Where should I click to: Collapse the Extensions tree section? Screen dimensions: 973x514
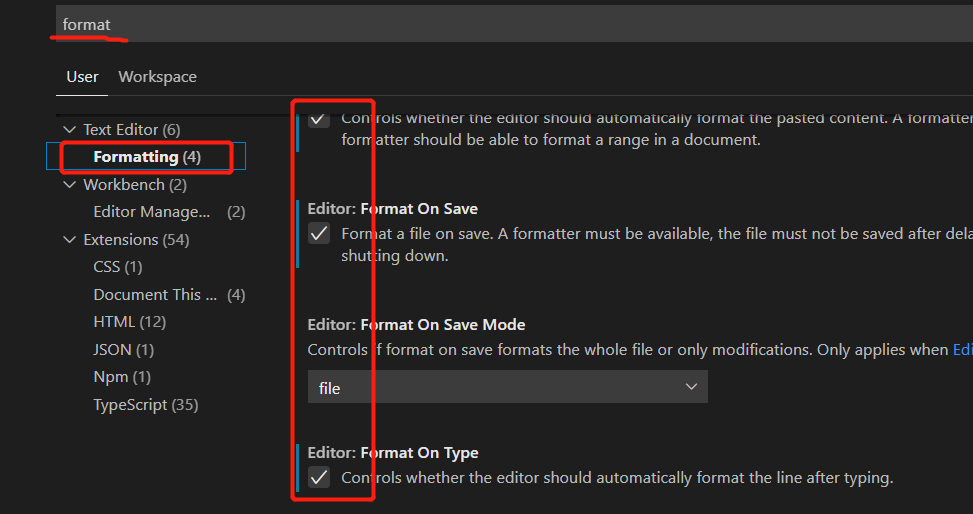[x=69, y=240]
